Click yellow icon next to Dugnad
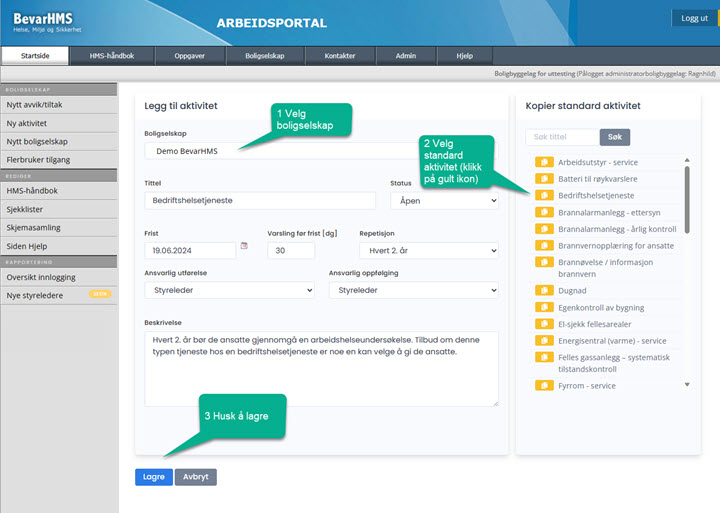This screenshot has height=513, width=720. (544, 290)
